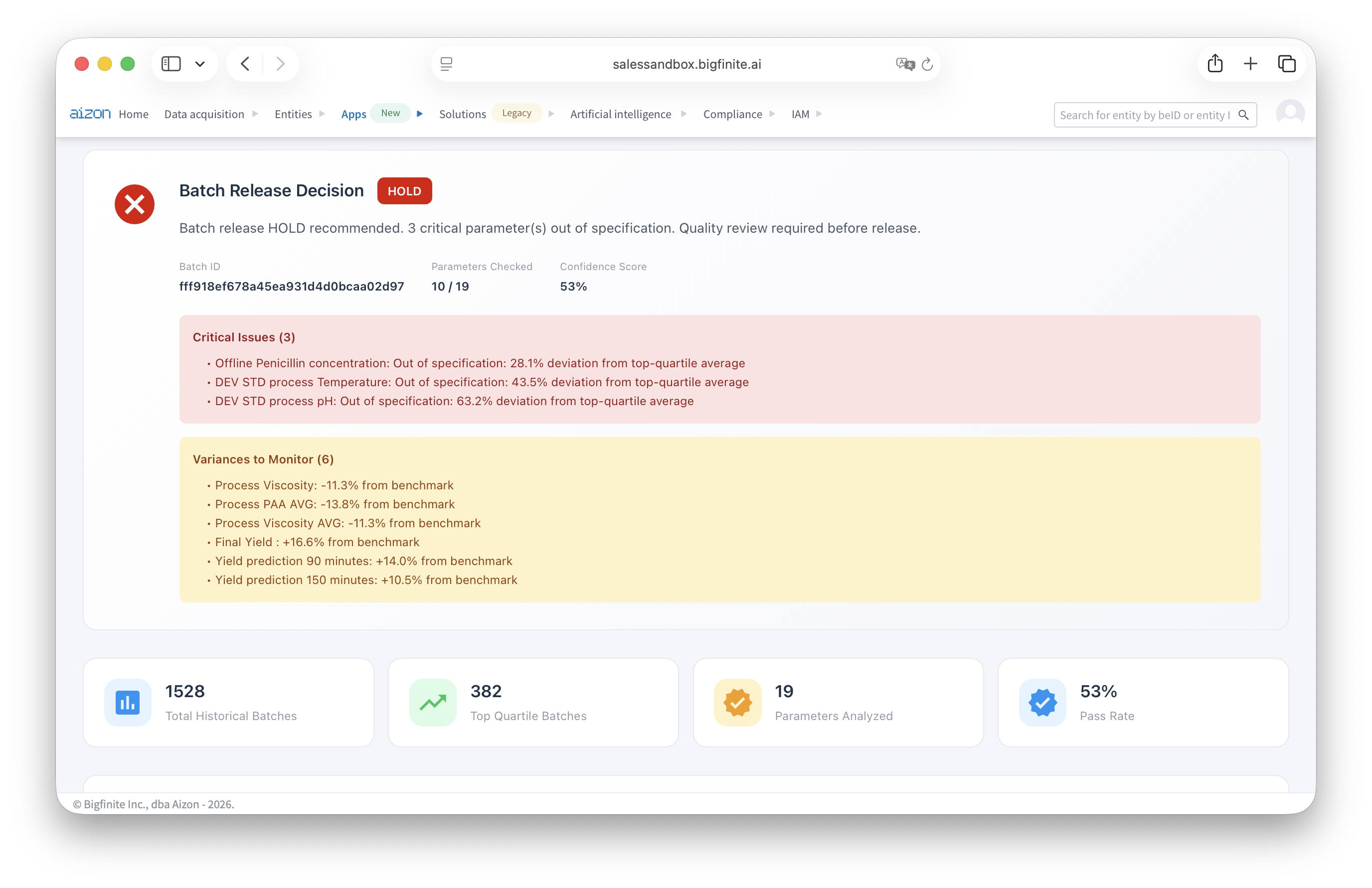Focus the entity search field
The height and width of the screenshot is (888, 1372).
click(x=1144, y=115)
